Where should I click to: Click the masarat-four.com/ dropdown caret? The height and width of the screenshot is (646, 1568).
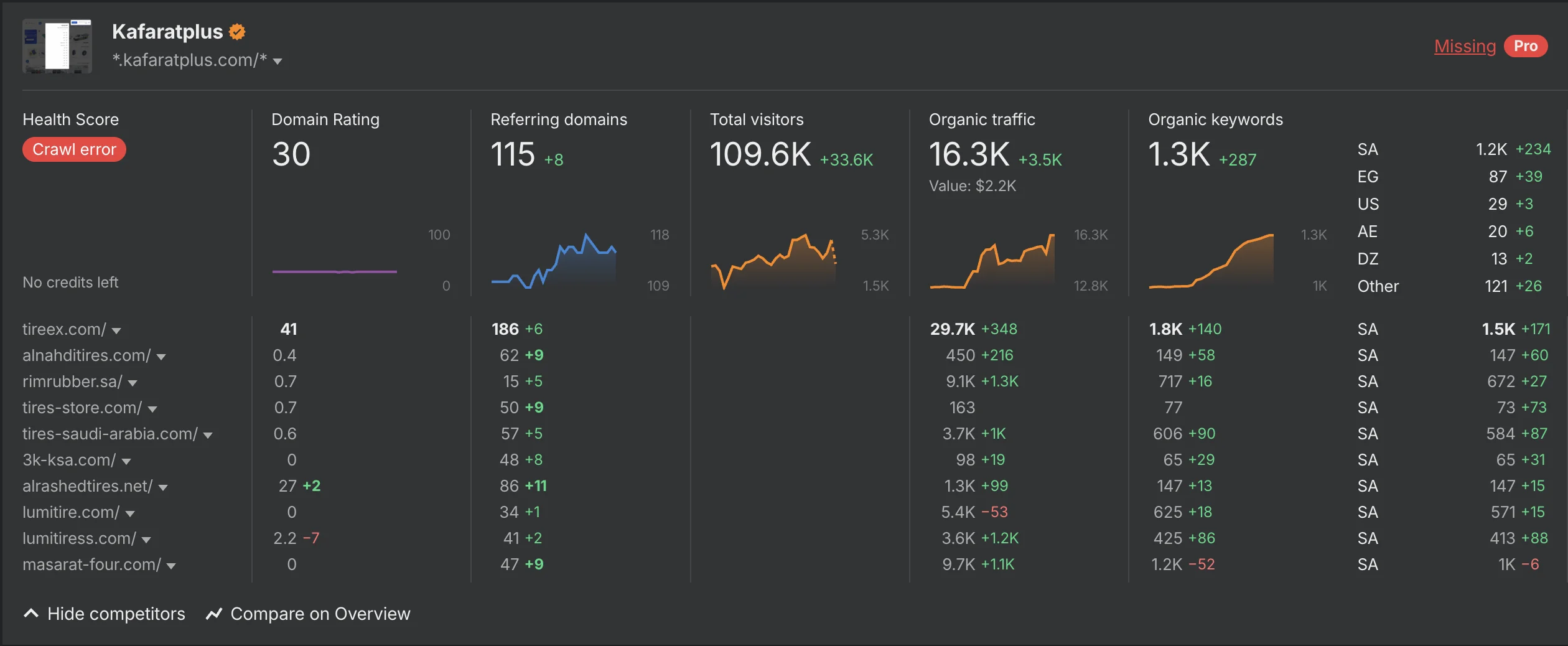pos(171,566)
